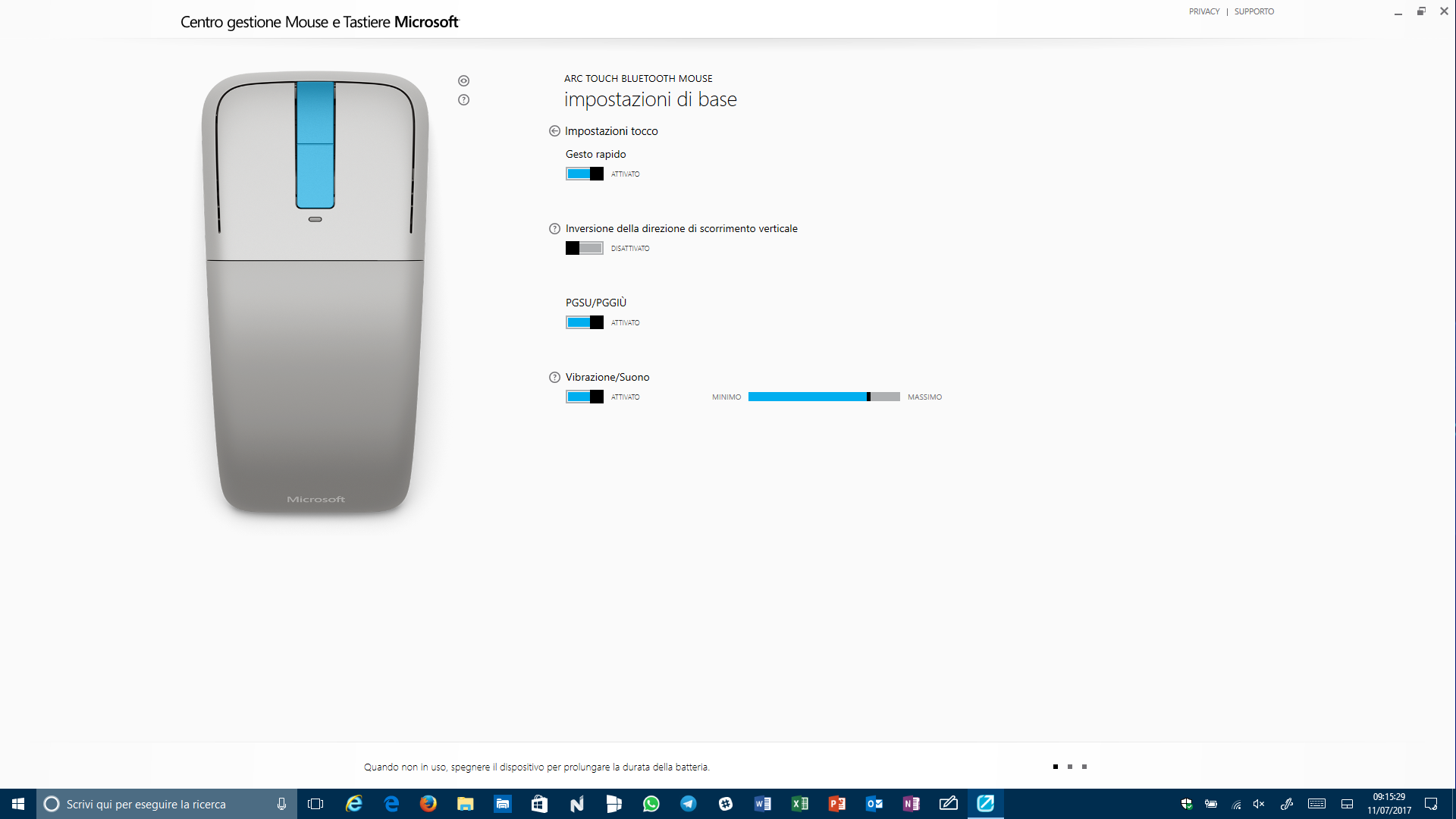Click the Inversione della direzione di scorrimento verticale label
The image size is (1456, 819).
click(681, 228)
